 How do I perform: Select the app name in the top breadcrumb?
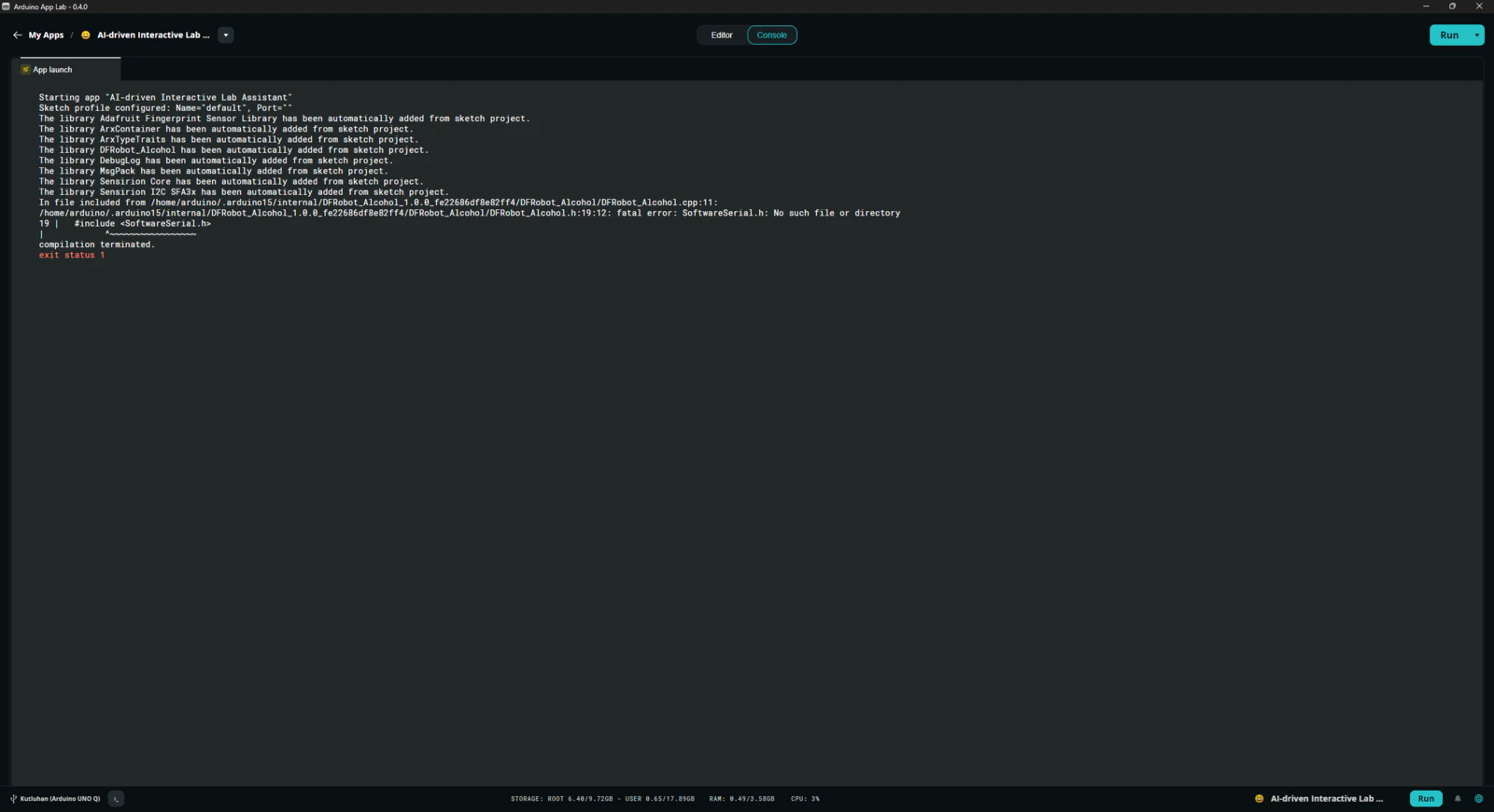(x=153, y=35)
